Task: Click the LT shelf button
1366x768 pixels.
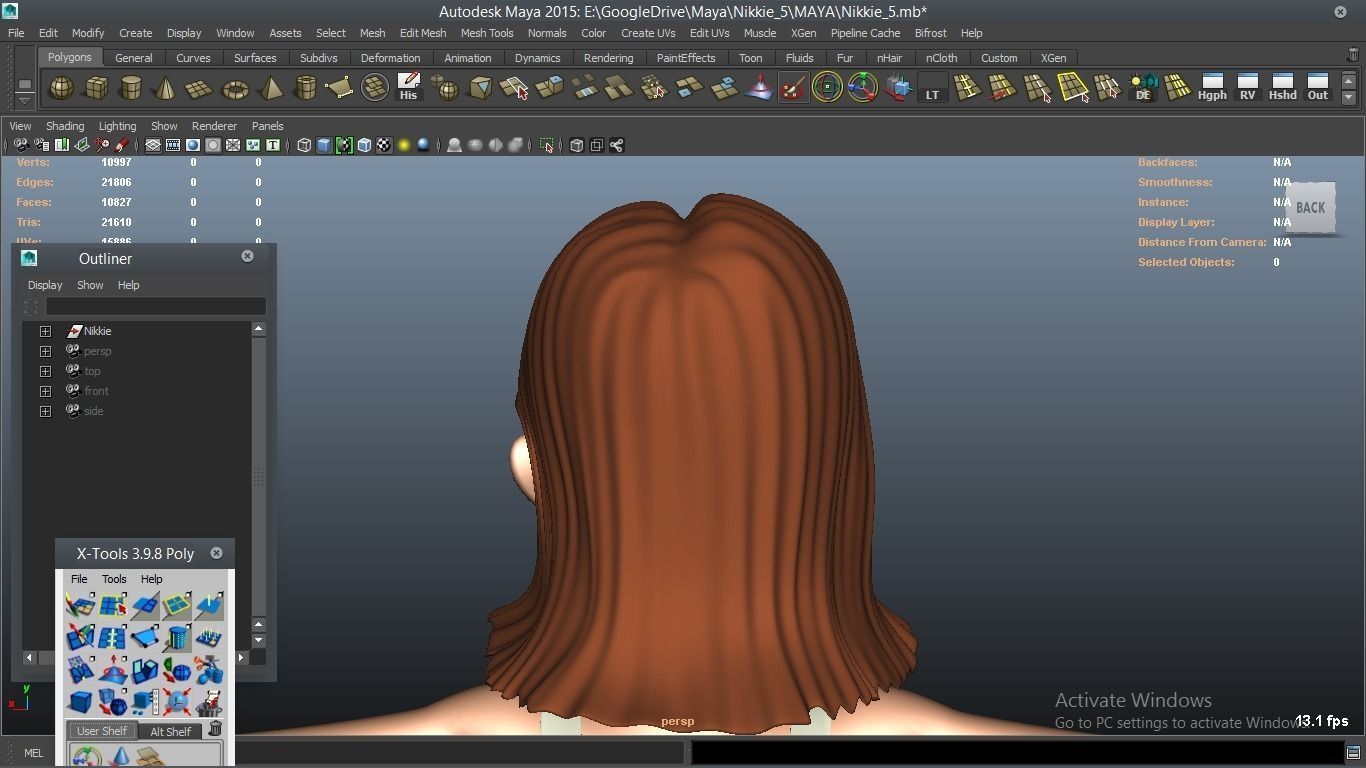Action: 932,88
